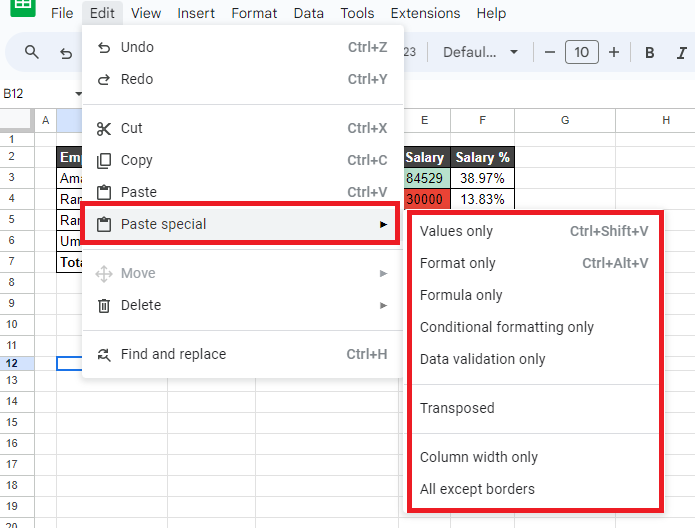Open the Insert menu
Viewport: 695px width, 528px height.
click(x=196, y=13)
